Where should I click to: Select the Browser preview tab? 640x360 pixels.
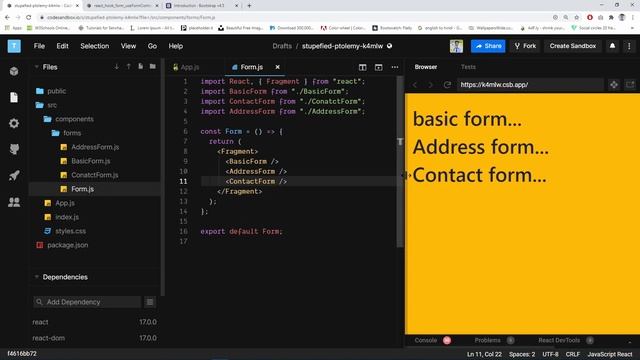tap(426, 67)
